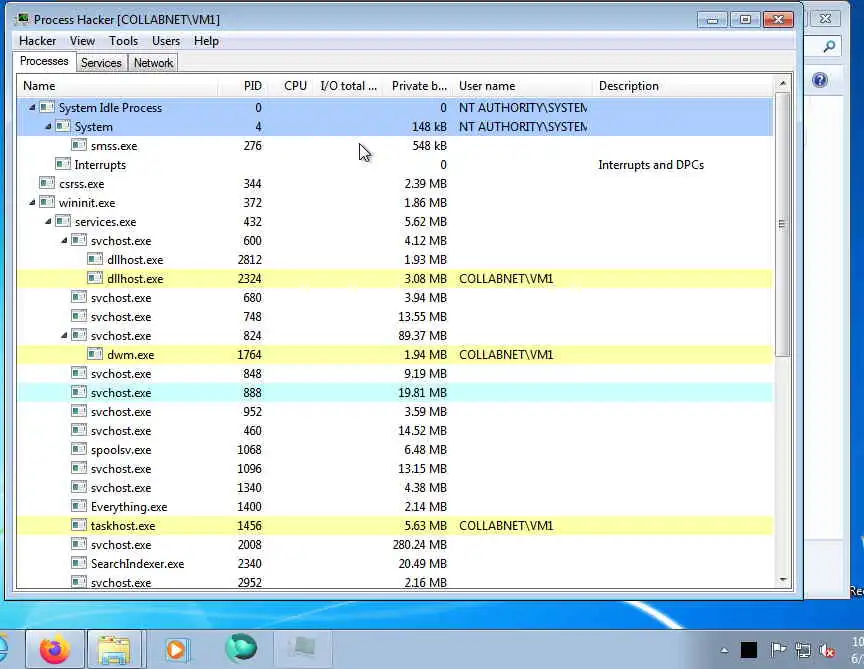Click the vertical scrollbar thumb
Image resolution: width=864 pixels, height=669 pixels.
pyautogui.click(x=782, y=224)
